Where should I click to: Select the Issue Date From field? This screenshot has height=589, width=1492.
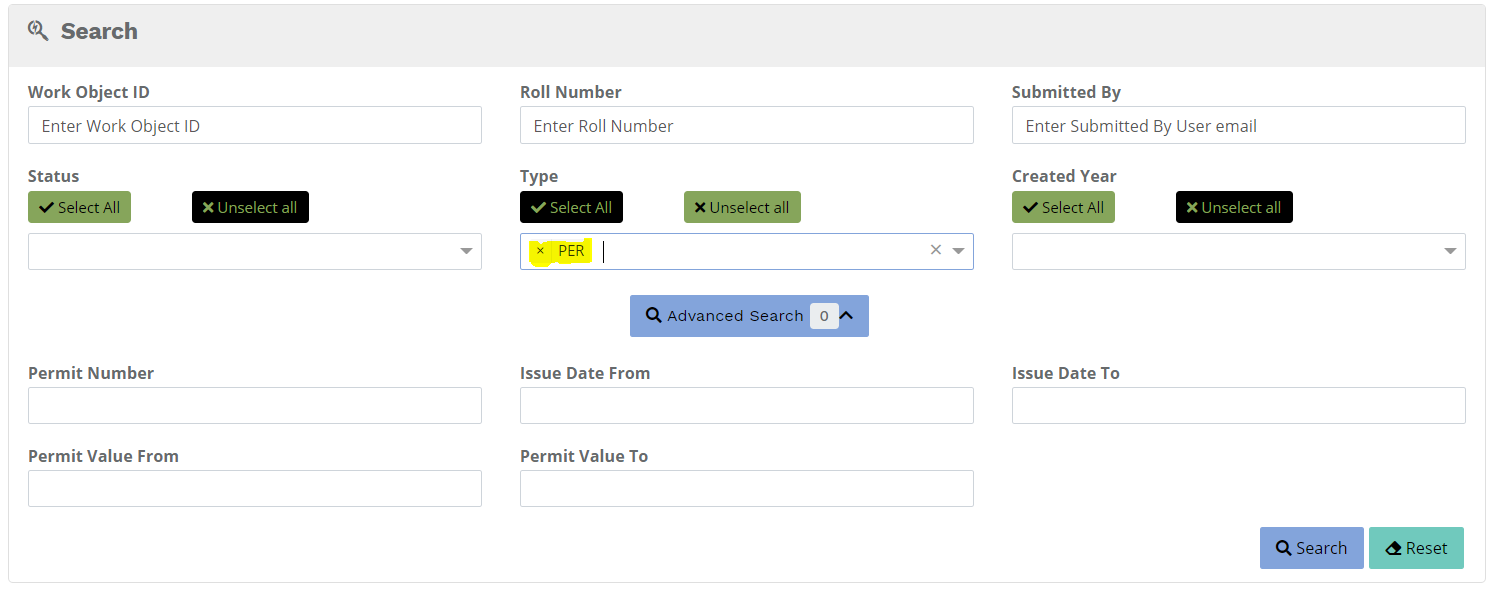[x=746, y=406]
